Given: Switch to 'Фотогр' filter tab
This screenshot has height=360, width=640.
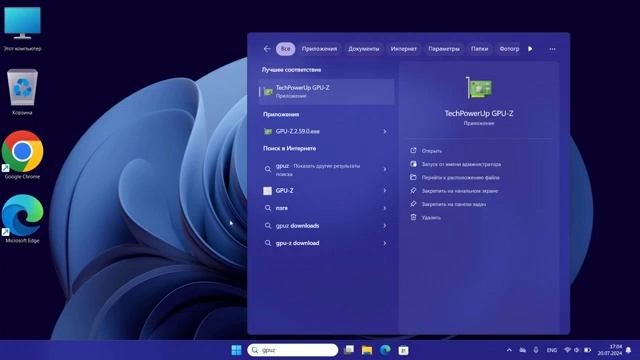Looking at the screenshot, I should 509,49.
